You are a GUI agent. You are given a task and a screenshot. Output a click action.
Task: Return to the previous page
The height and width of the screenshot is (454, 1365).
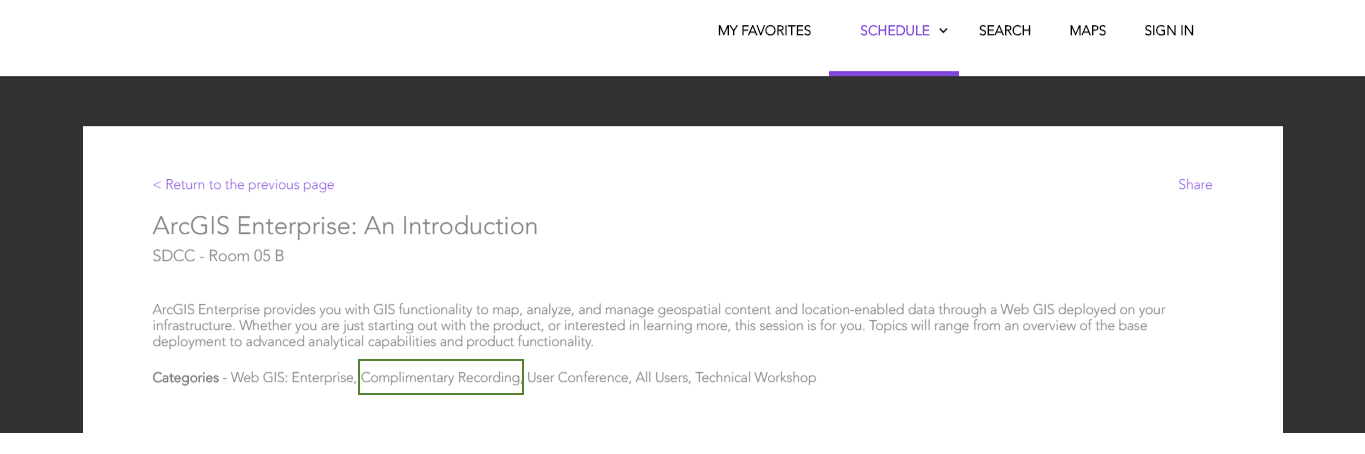243,185
